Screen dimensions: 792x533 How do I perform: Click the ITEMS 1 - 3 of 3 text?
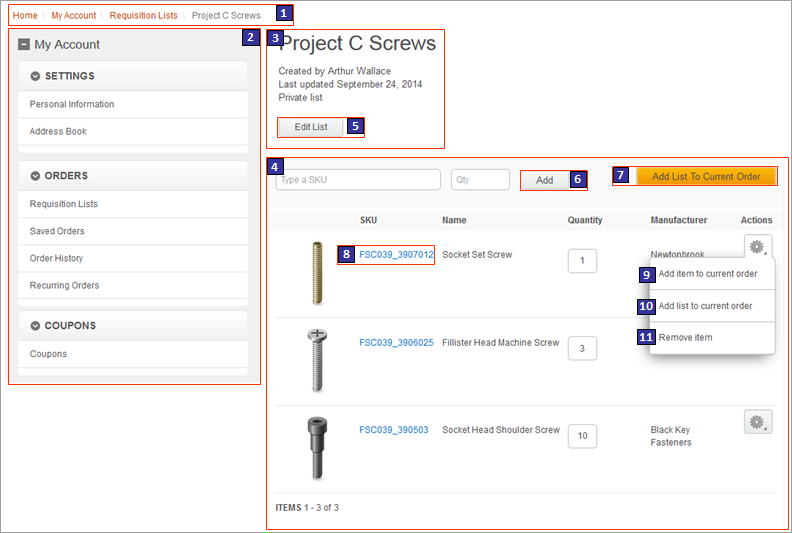(x=307, y=508)
